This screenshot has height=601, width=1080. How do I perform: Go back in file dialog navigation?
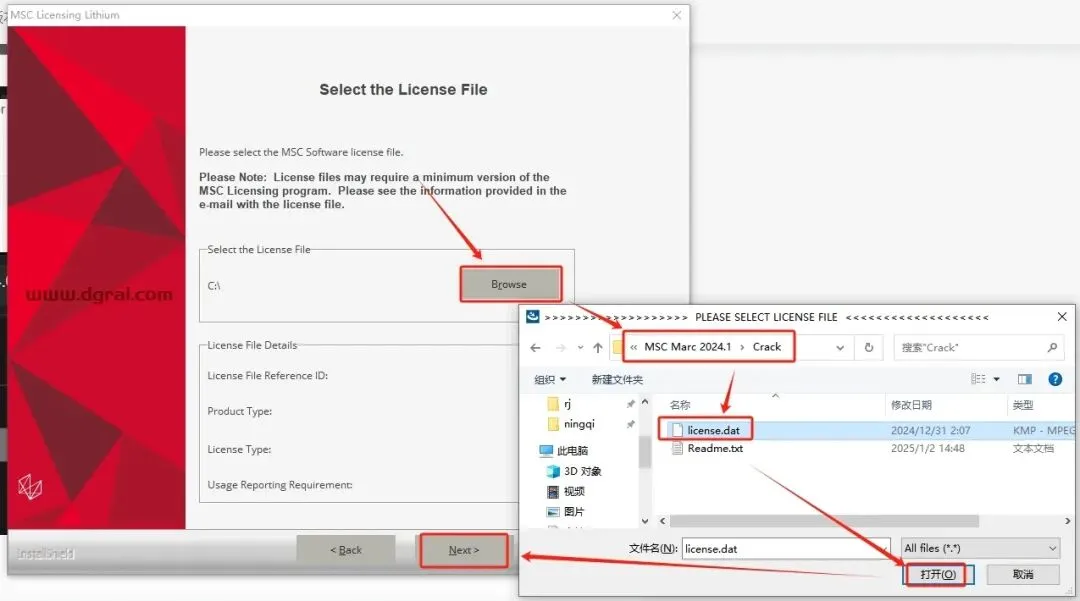click(536, 348)
